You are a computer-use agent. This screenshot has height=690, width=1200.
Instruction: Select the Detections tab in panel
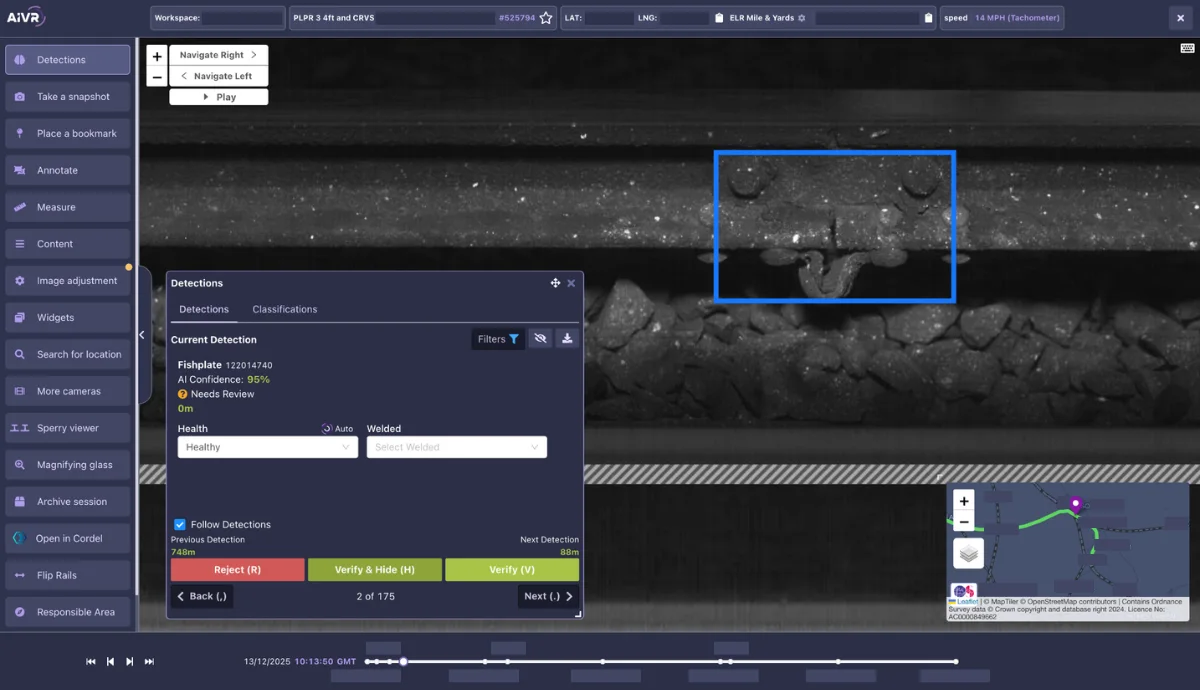click(204, 309)
